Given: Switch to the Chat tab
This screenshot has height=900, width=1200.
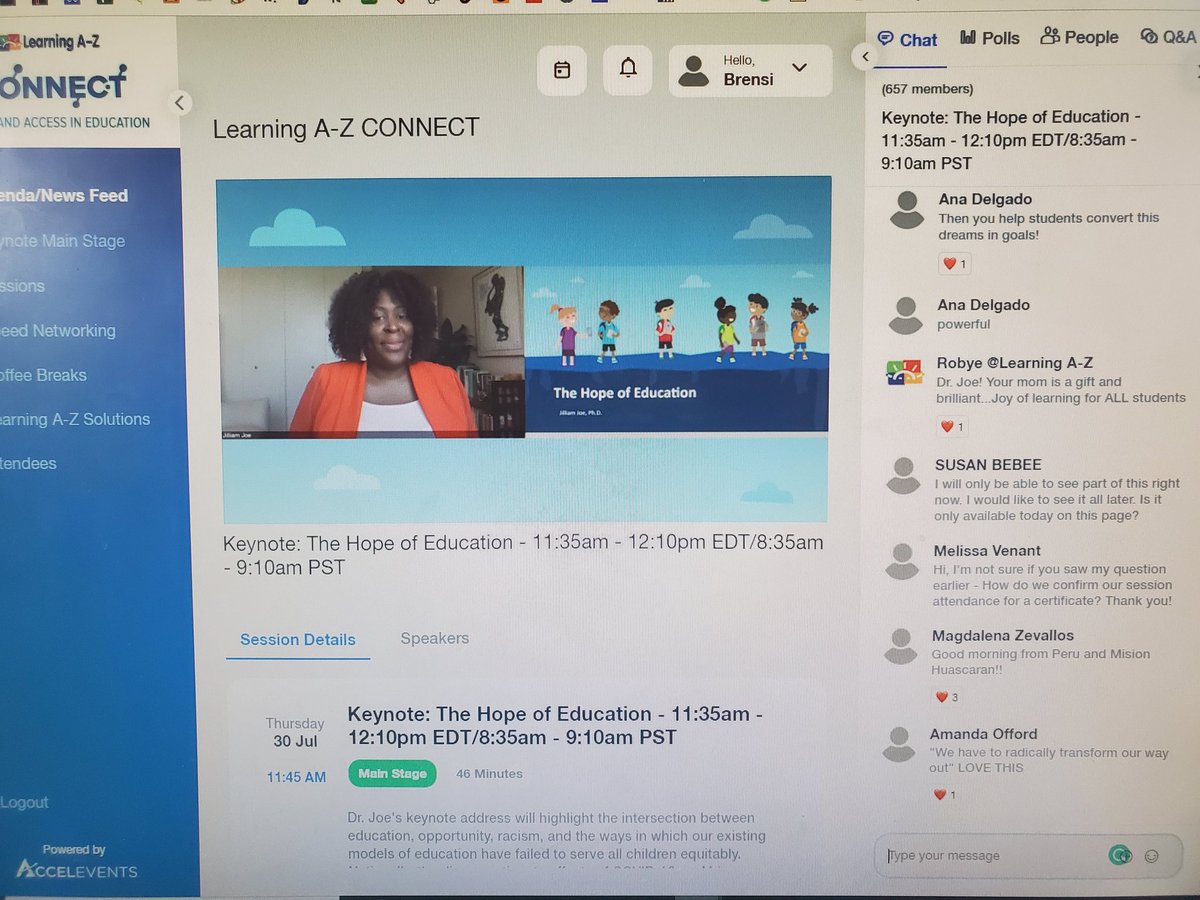Looking at the screenshot, I should coord(908,39).
